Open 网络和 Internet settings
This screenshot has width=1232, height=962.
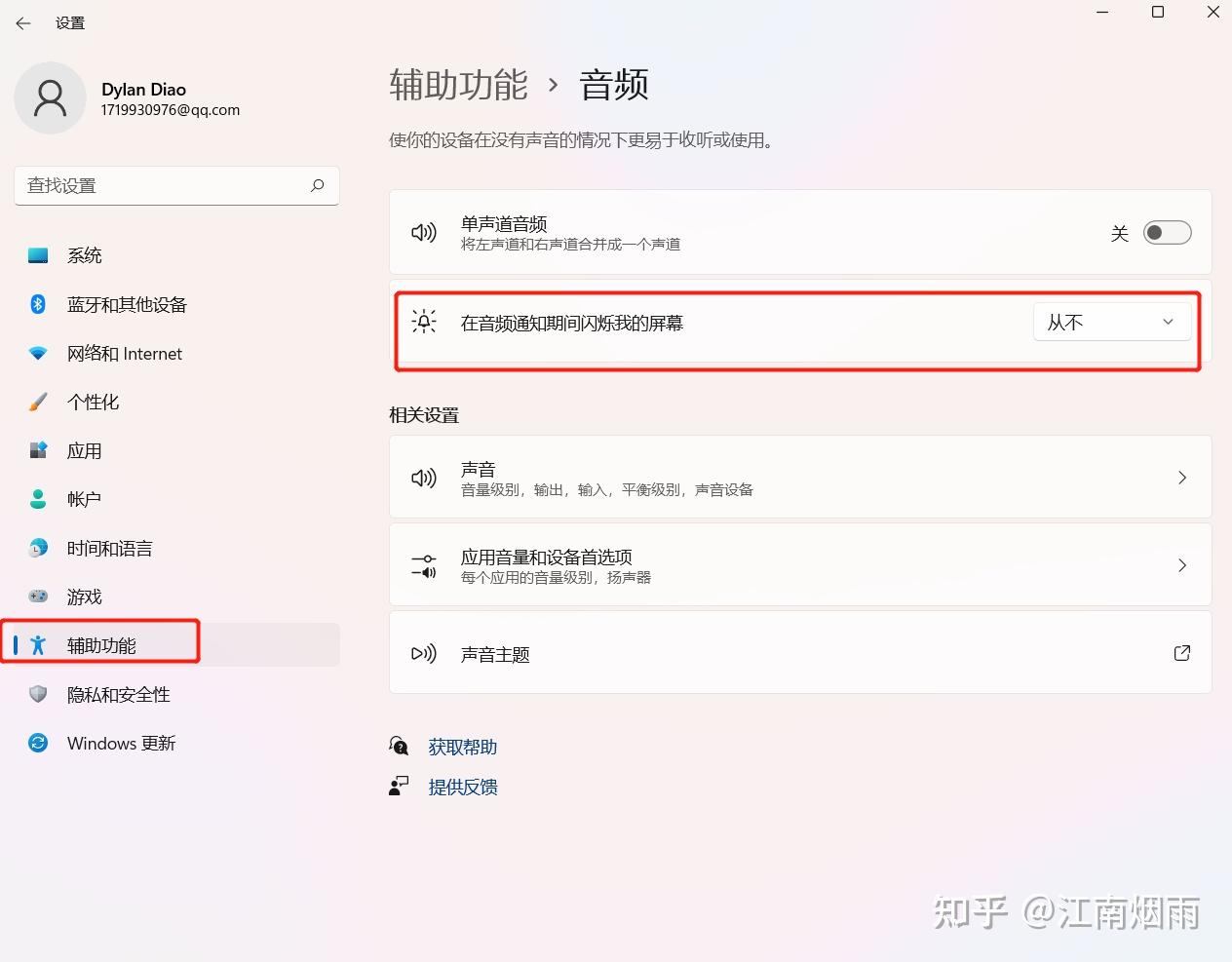pyautogui.click(x=125, y=353)
